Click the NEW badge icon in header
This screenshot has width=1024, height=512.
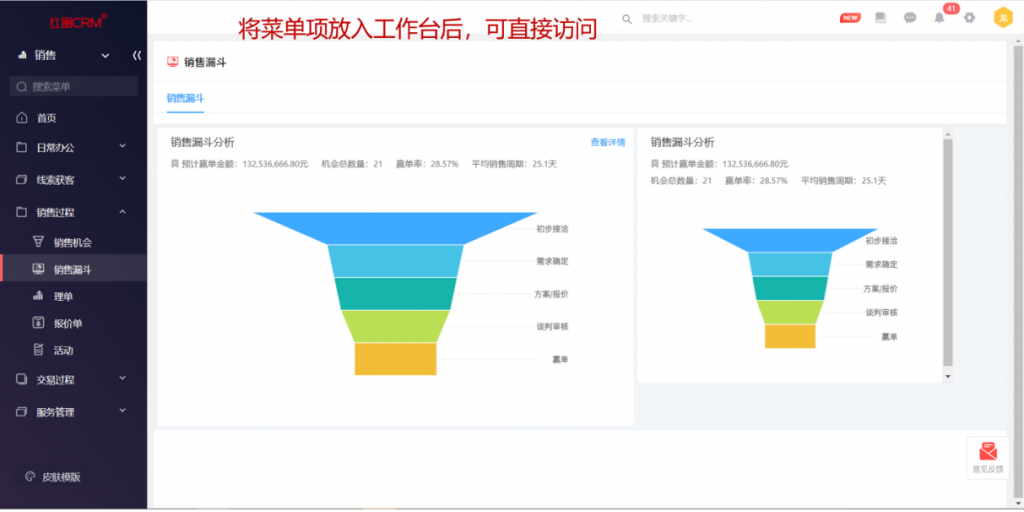(x=850, y=18)
